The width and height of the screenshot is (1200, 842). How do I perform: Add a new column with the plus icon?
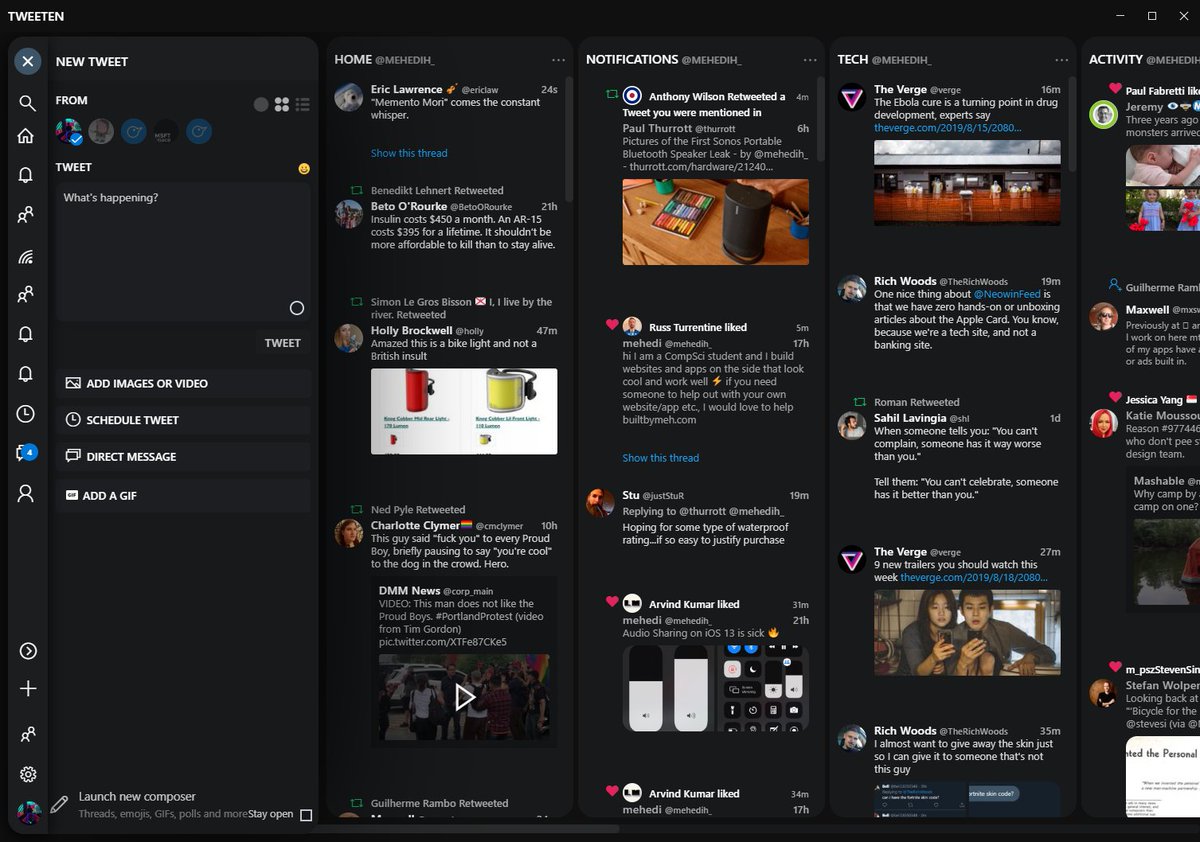[x=27, y=688]
